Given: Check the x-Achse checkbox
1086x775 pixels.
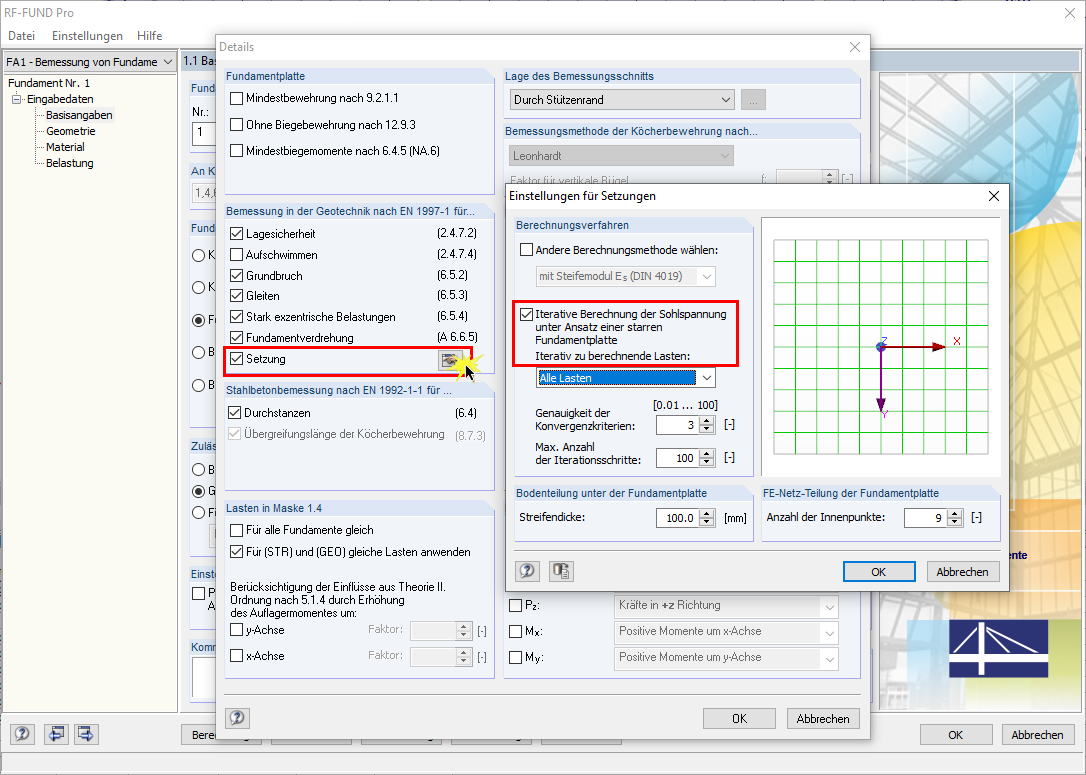Looking at the screenshot, I should [x=237, y=656].
